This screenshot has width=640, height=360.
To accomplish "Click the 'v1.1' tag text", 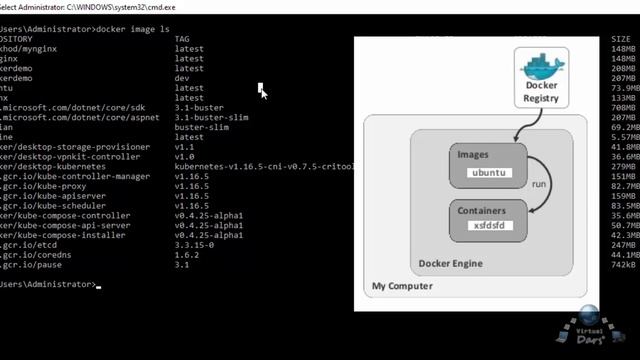I will [x=184, y=147].
